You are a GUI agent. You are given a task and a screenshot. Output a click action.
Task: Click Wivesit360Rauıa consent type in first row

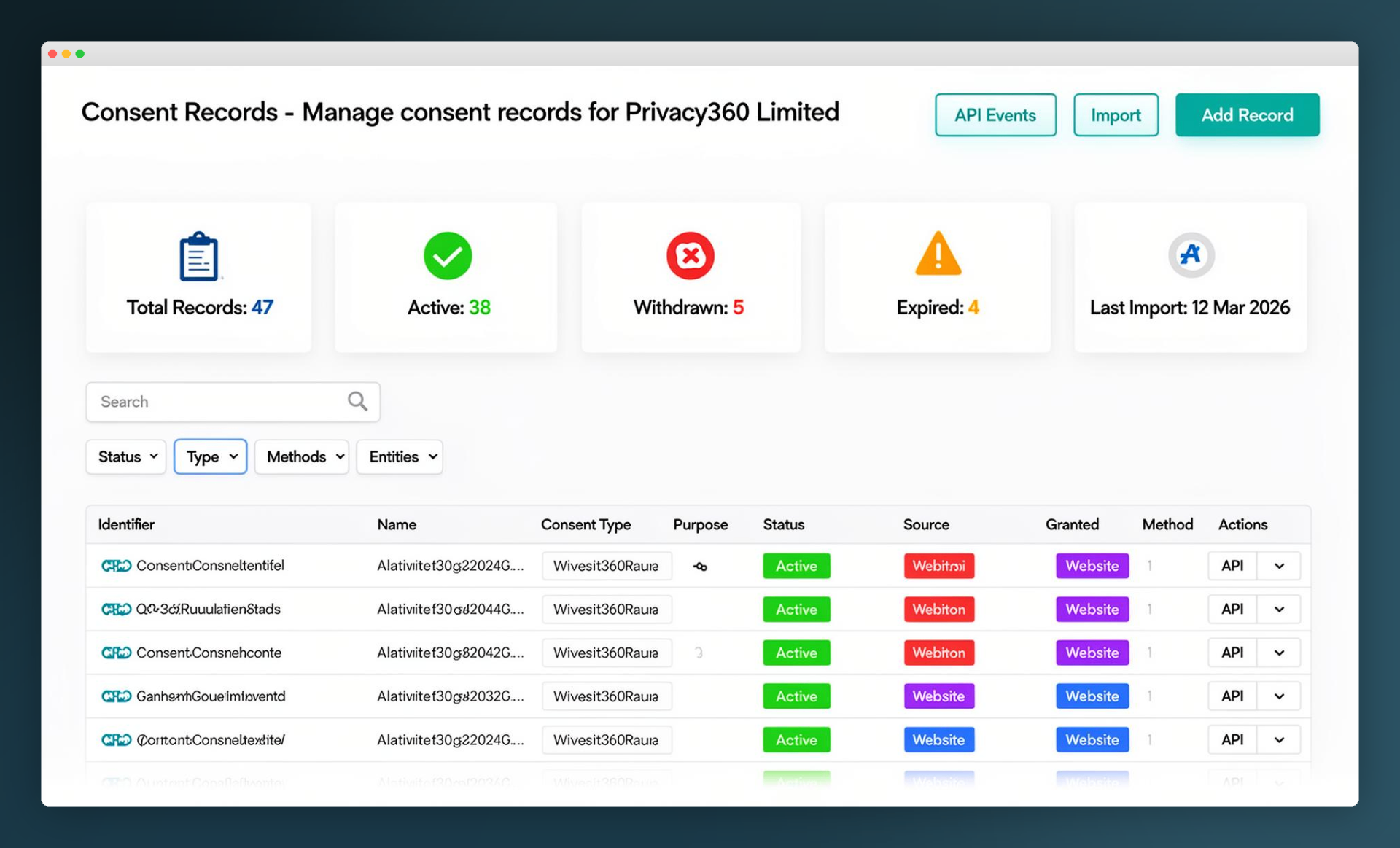[607, 566]
